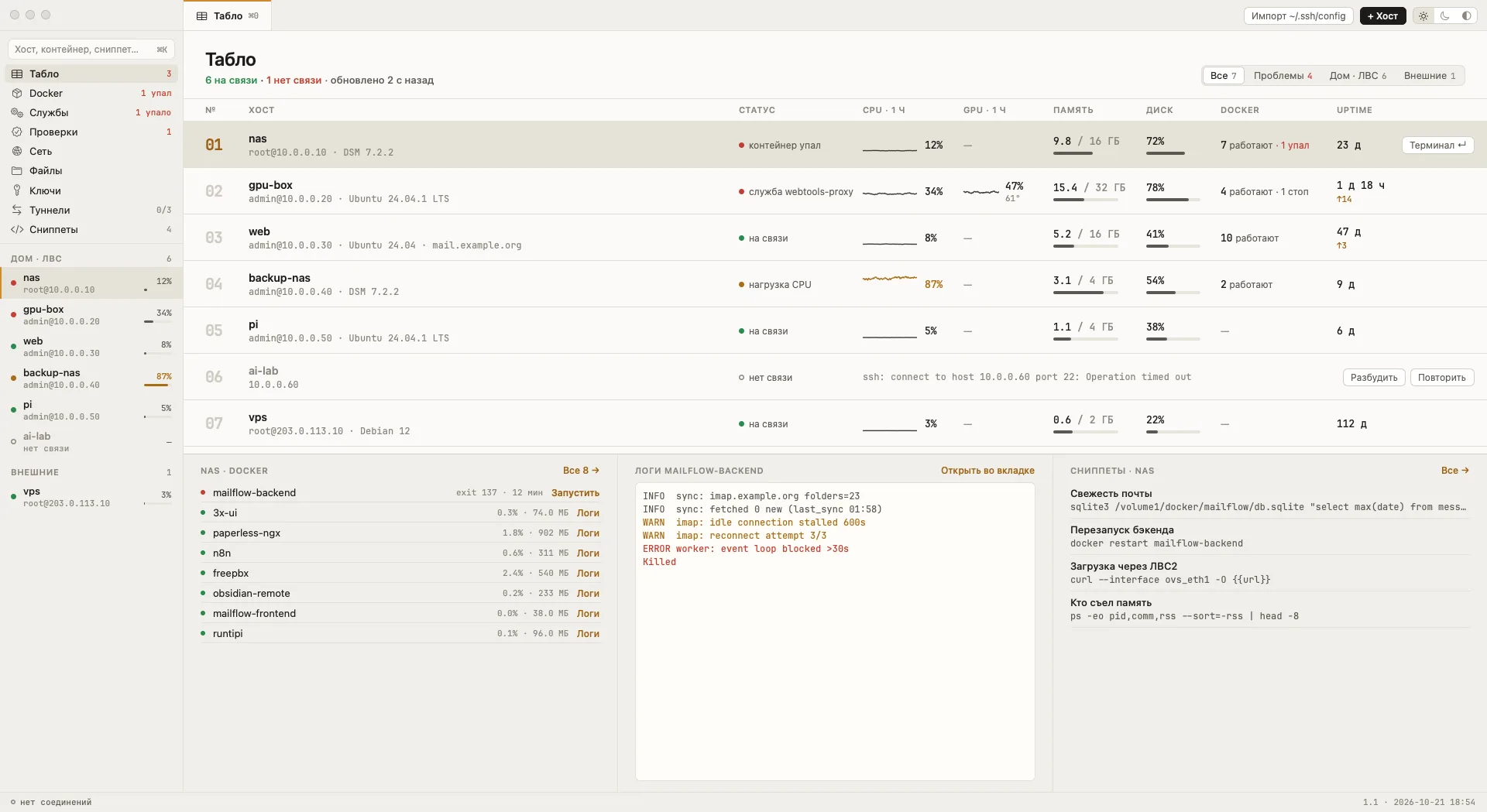Viewport: 1487px width, 812px height.
Task: Filter hosts by Проблемы 4
Action: tap(1283, 75)
